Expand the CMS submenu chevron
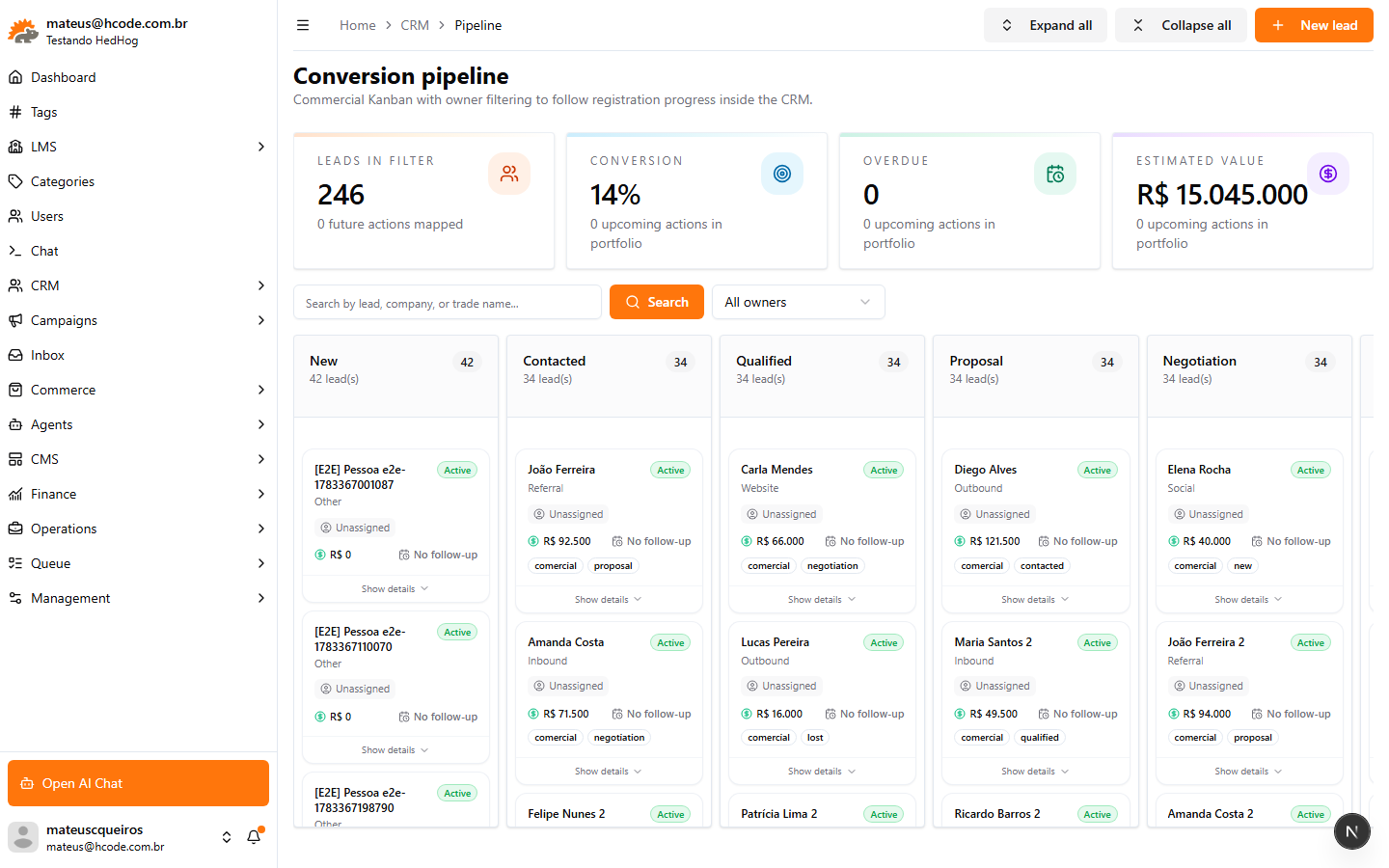Image resolution: width=1389 pixels, height=868 pixels. pos(261,459)
